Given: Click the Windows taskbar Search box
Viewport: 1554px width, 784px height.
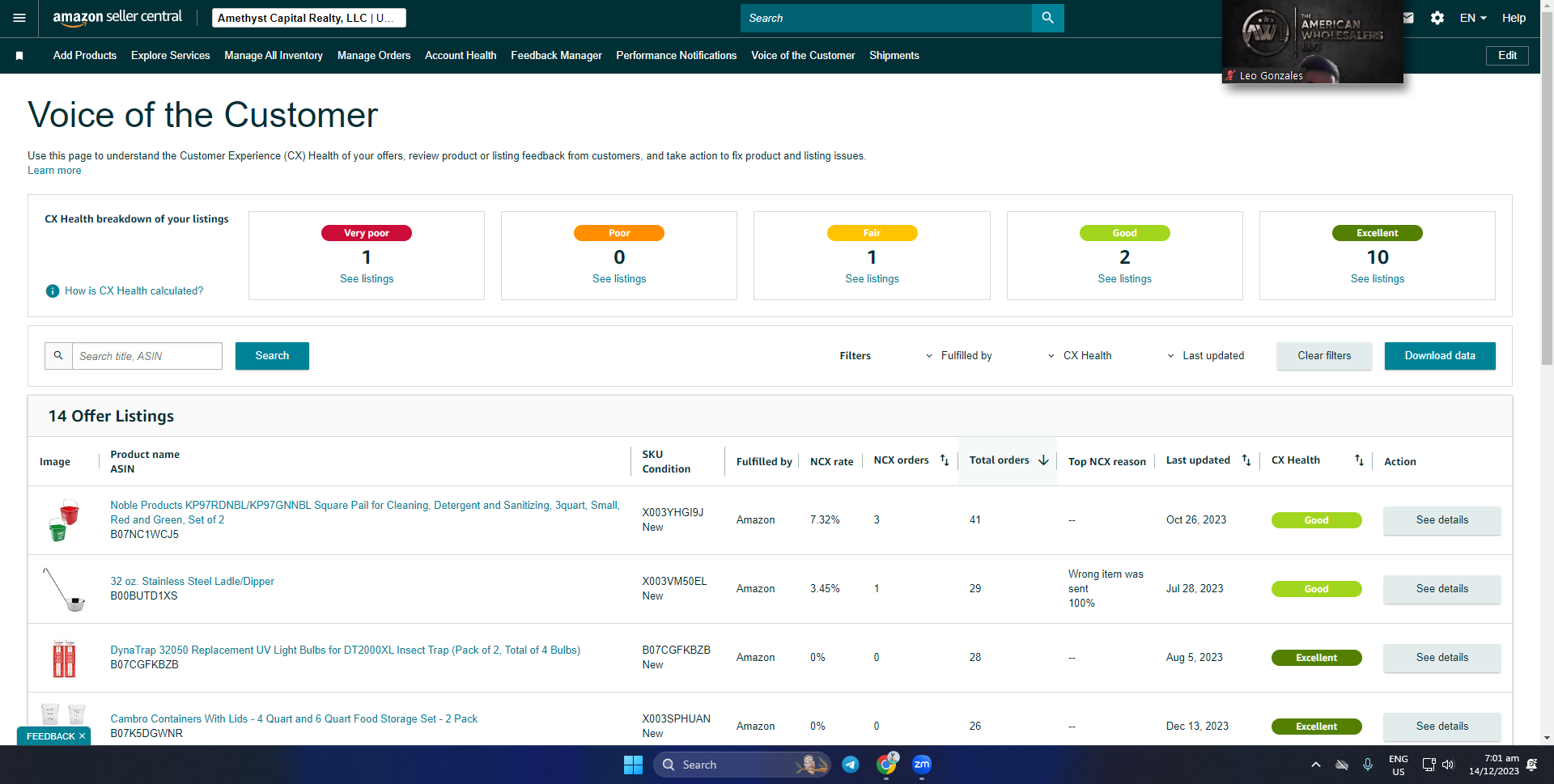Looking at the screenshot, I should [742, 765].
